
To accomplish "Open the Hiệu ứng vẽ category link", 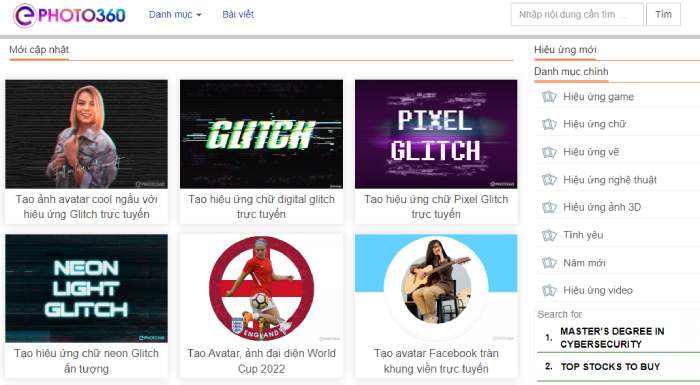I will [591, 152].
